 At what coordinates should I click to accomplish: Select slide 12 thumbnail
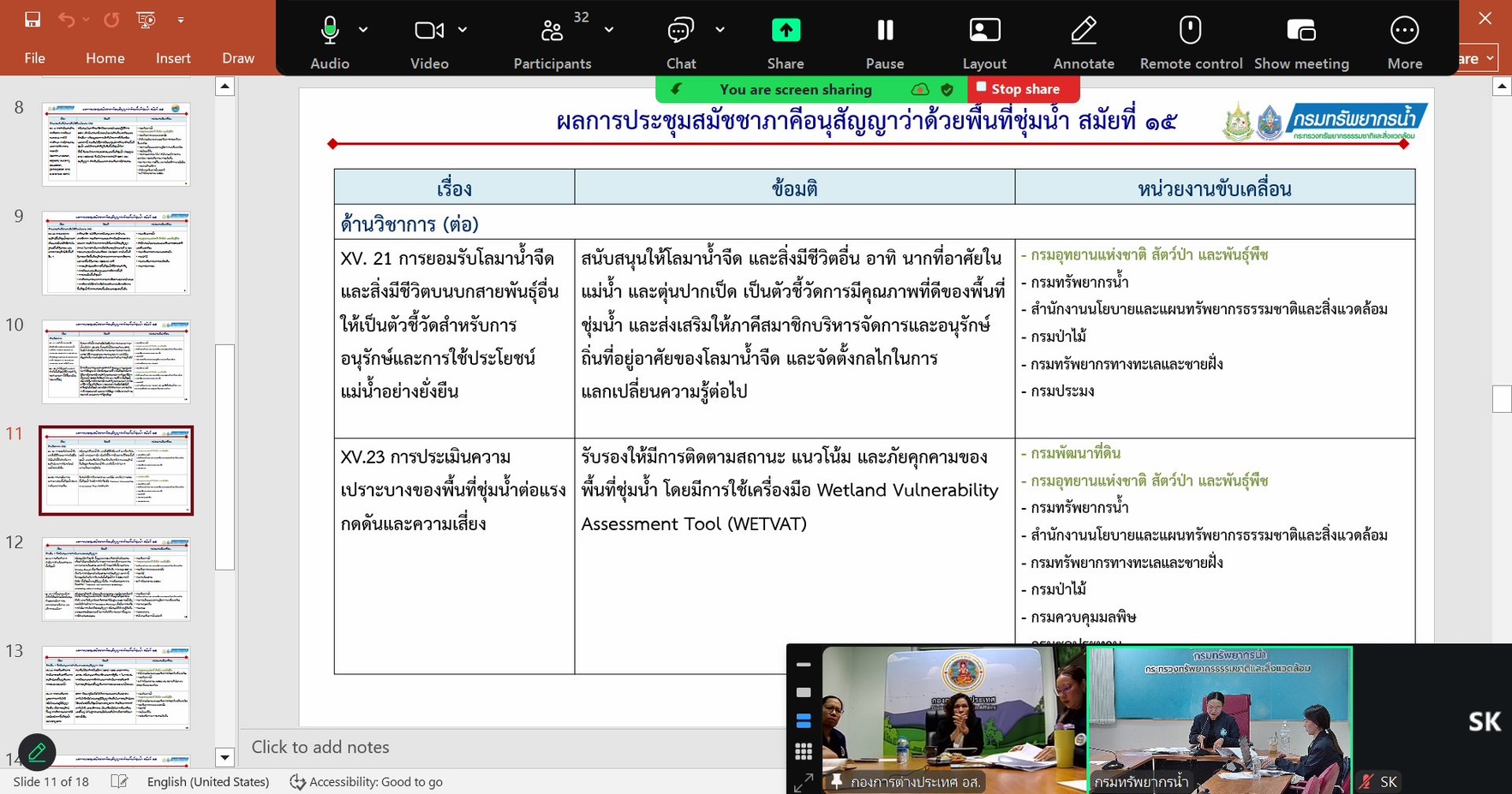[x=117, y=579]
